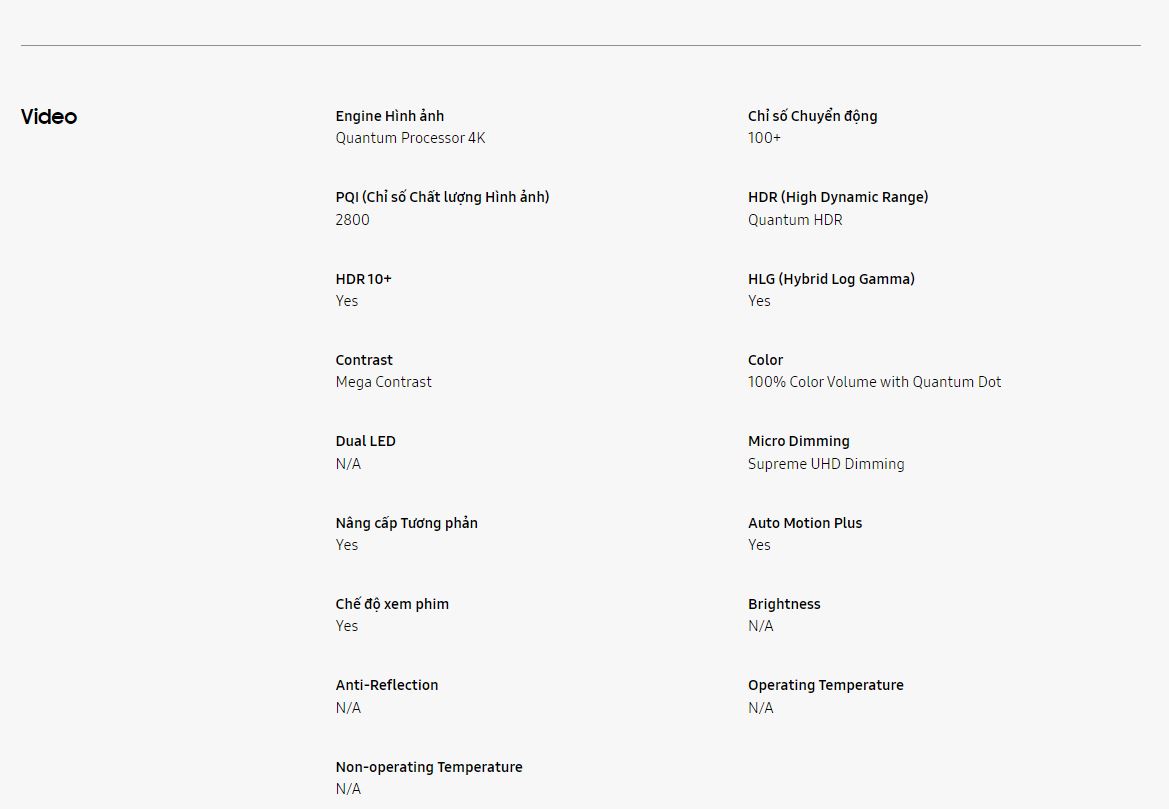Screen dimensions: 1169x809
Task: Select the HLG (Hybrid Log Gamma) label
Action: 831,279
